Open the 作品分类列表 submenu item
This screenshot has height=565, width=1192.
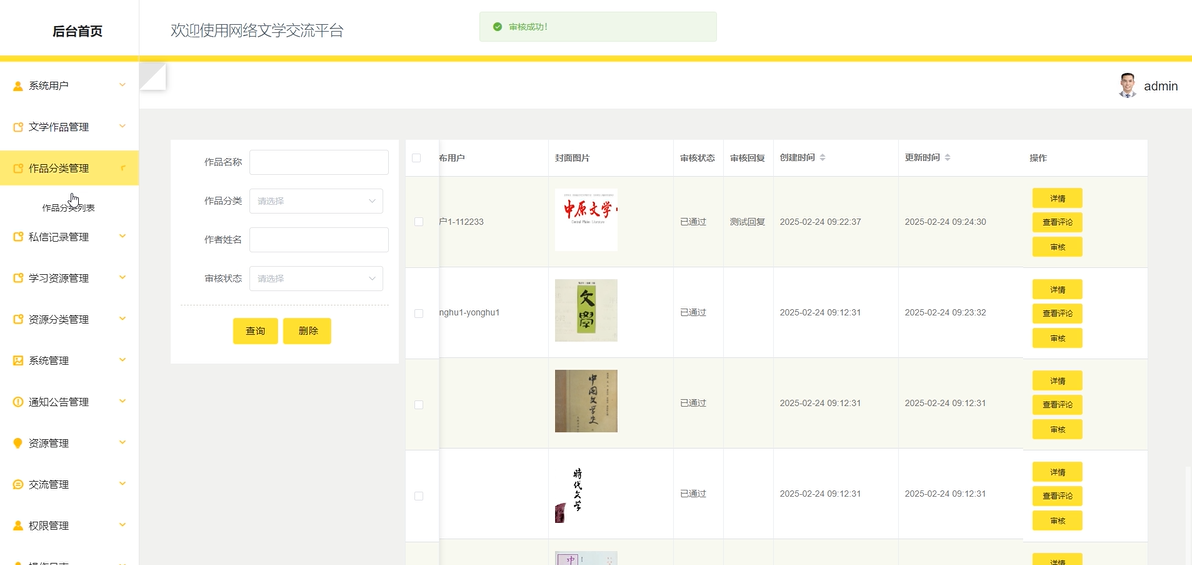68,208
